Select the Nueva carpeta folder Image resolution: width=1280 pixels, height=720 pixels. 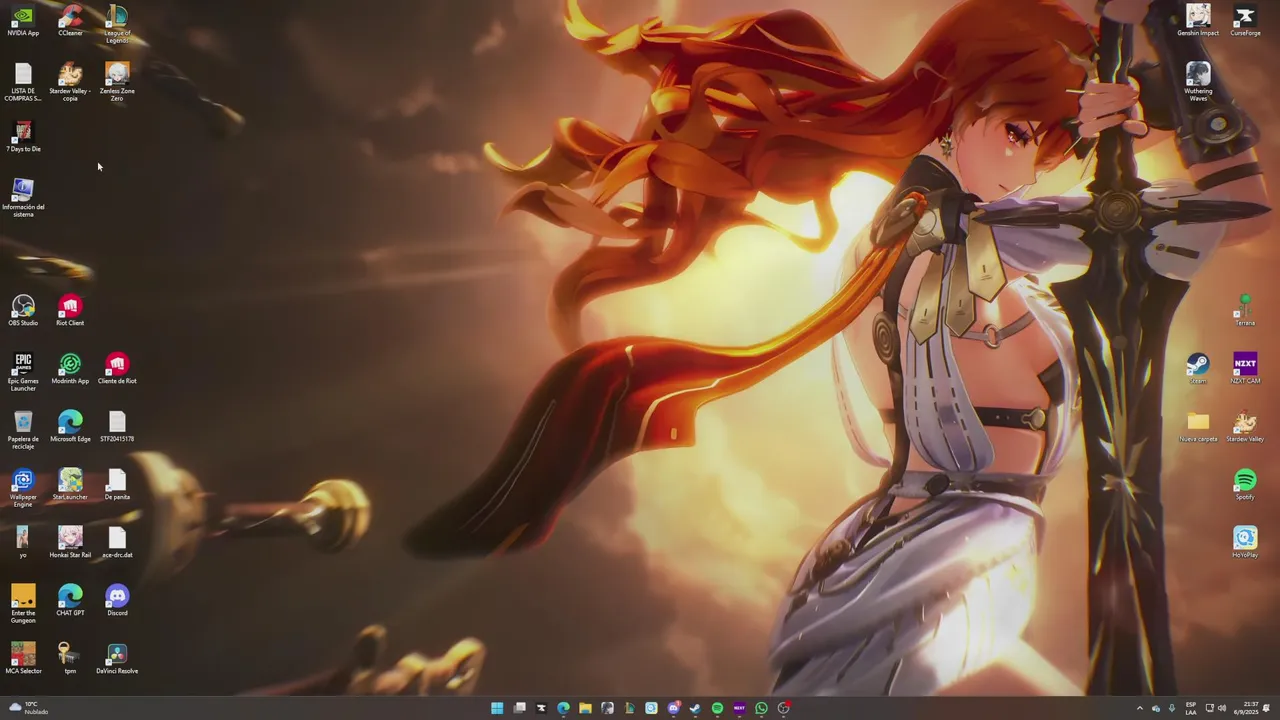(1198, 427)
